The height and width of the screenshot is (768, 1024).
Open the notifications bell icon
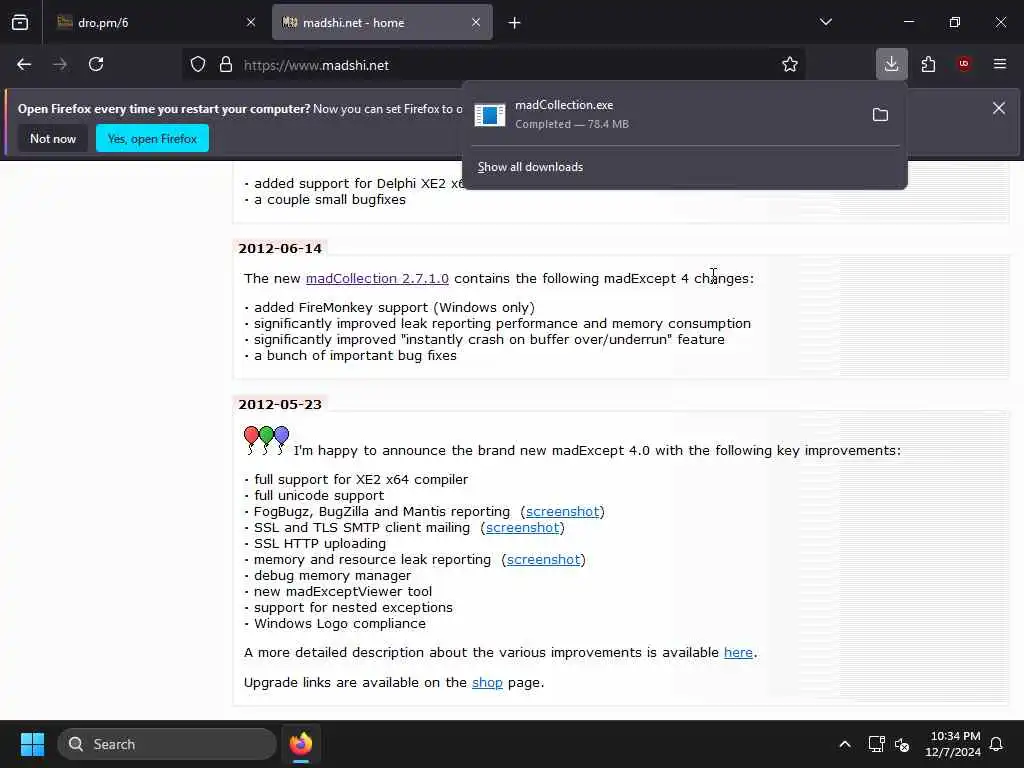click(997, 744)
